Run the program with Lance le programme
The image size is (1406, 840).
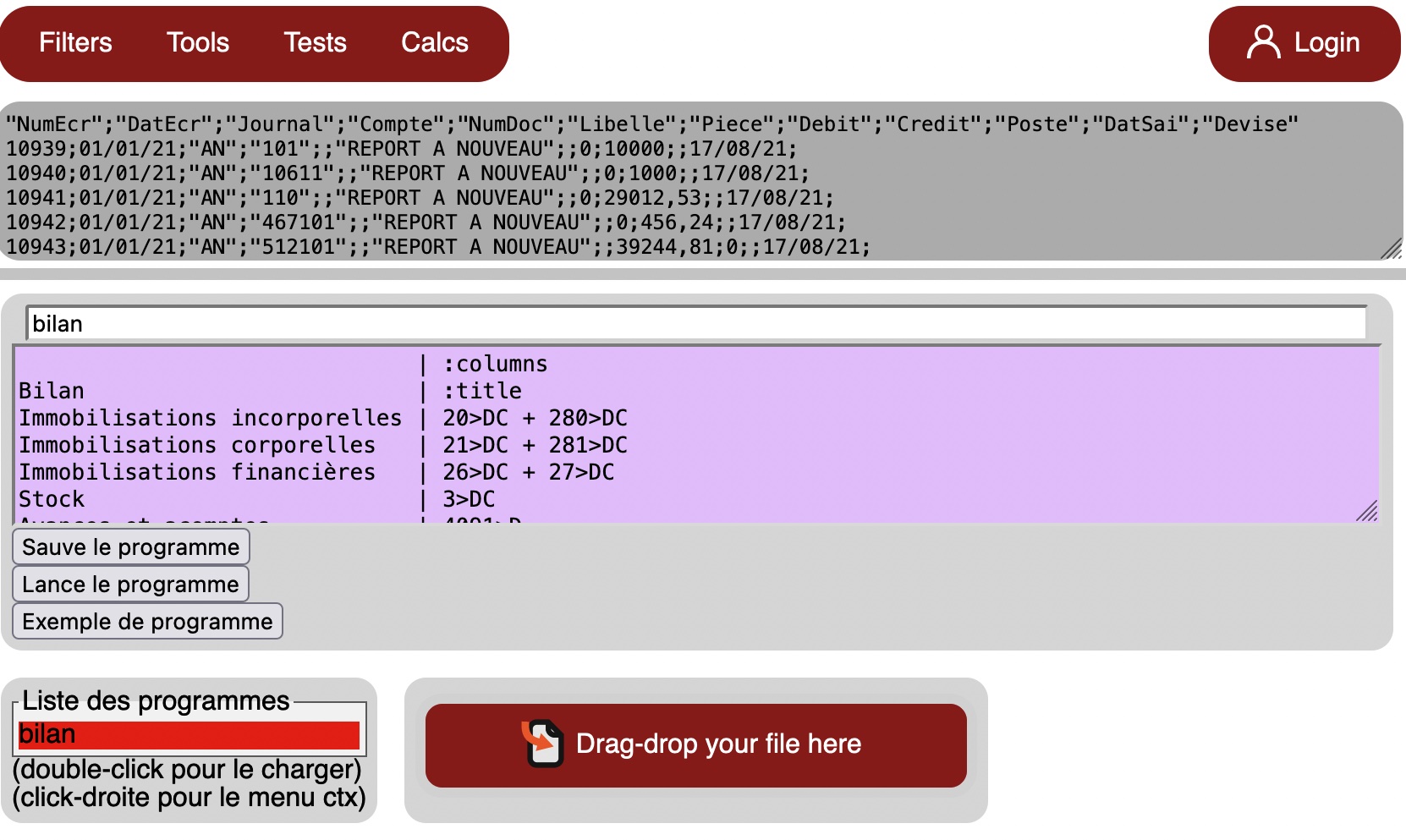click(130, 585)
